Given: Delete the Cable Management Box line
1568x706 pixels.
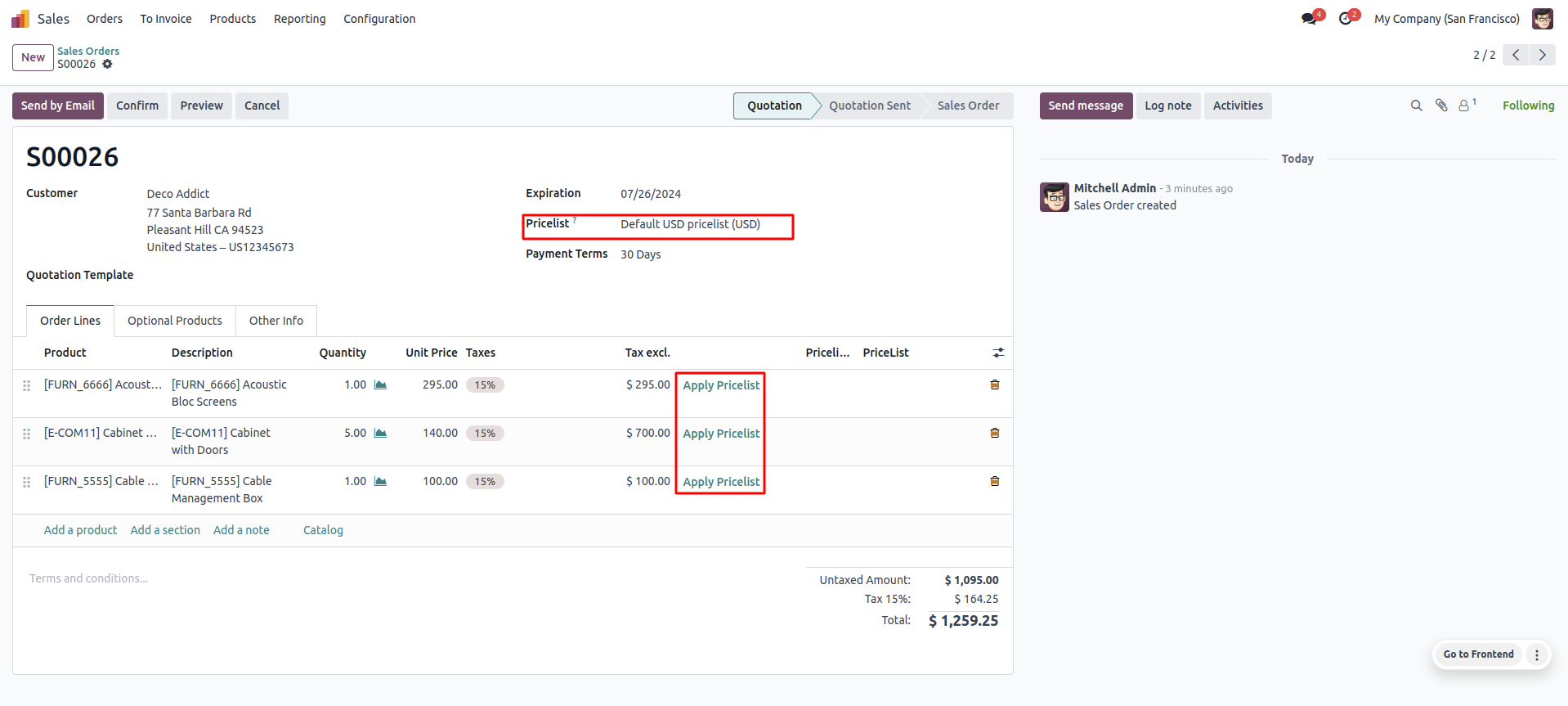Looking at the screenshot, I should coord(994,481).
